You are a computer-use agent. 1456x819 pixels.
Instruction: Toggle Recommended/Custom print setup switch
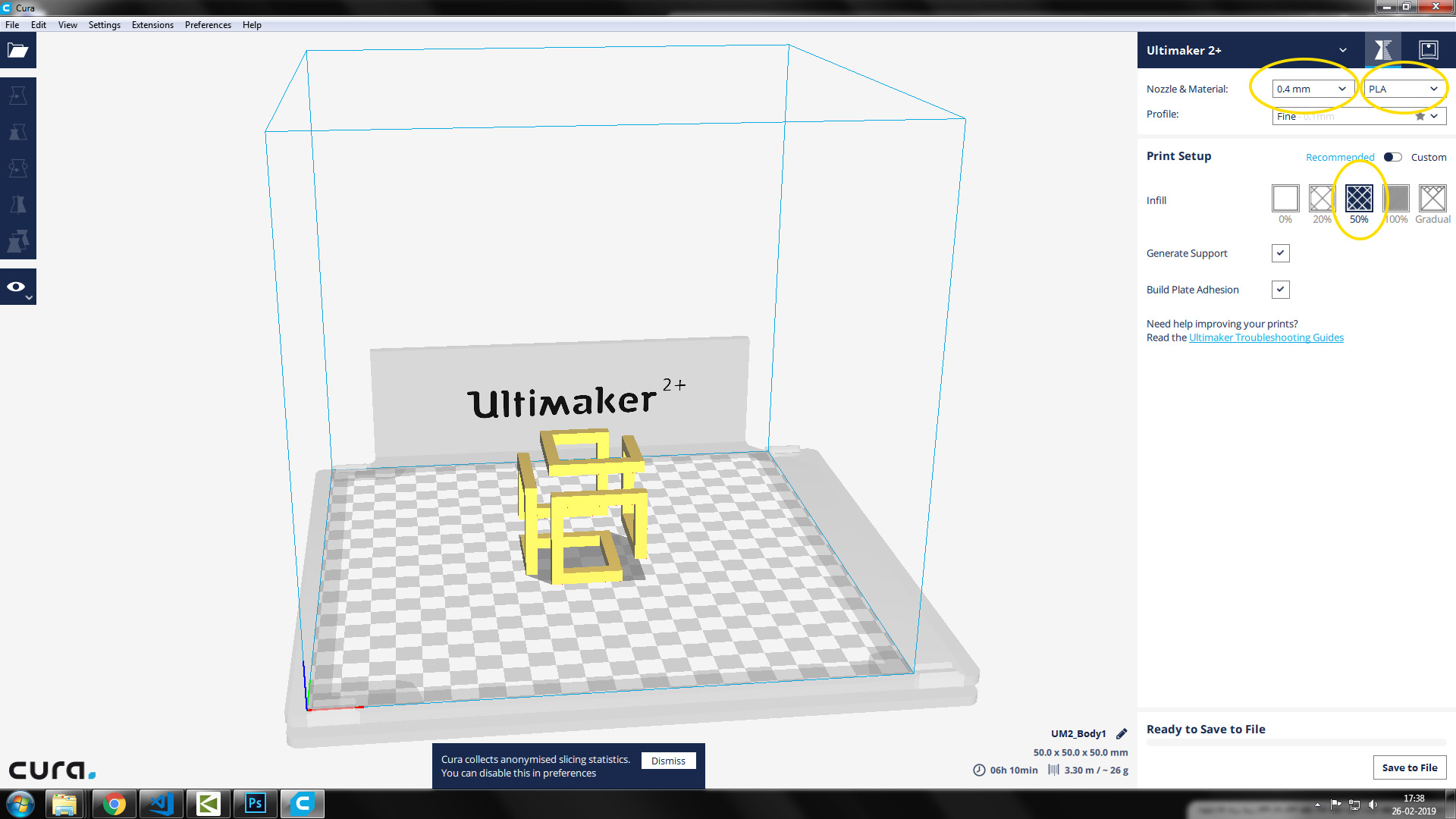(x=1392, y=157)
